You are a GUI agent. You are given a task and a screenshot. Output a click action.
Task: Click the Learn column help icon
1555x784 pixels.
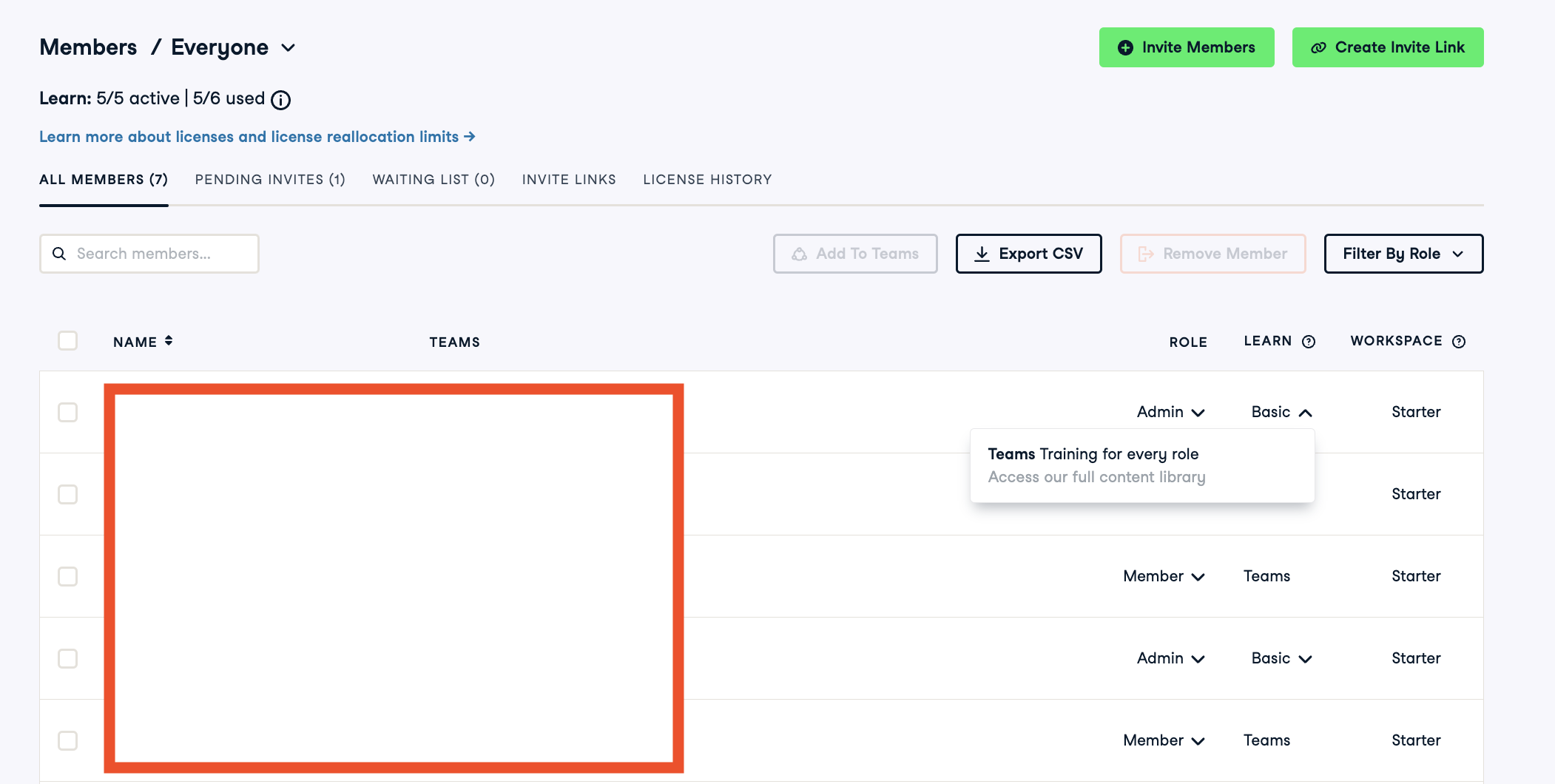(1309, 342)
